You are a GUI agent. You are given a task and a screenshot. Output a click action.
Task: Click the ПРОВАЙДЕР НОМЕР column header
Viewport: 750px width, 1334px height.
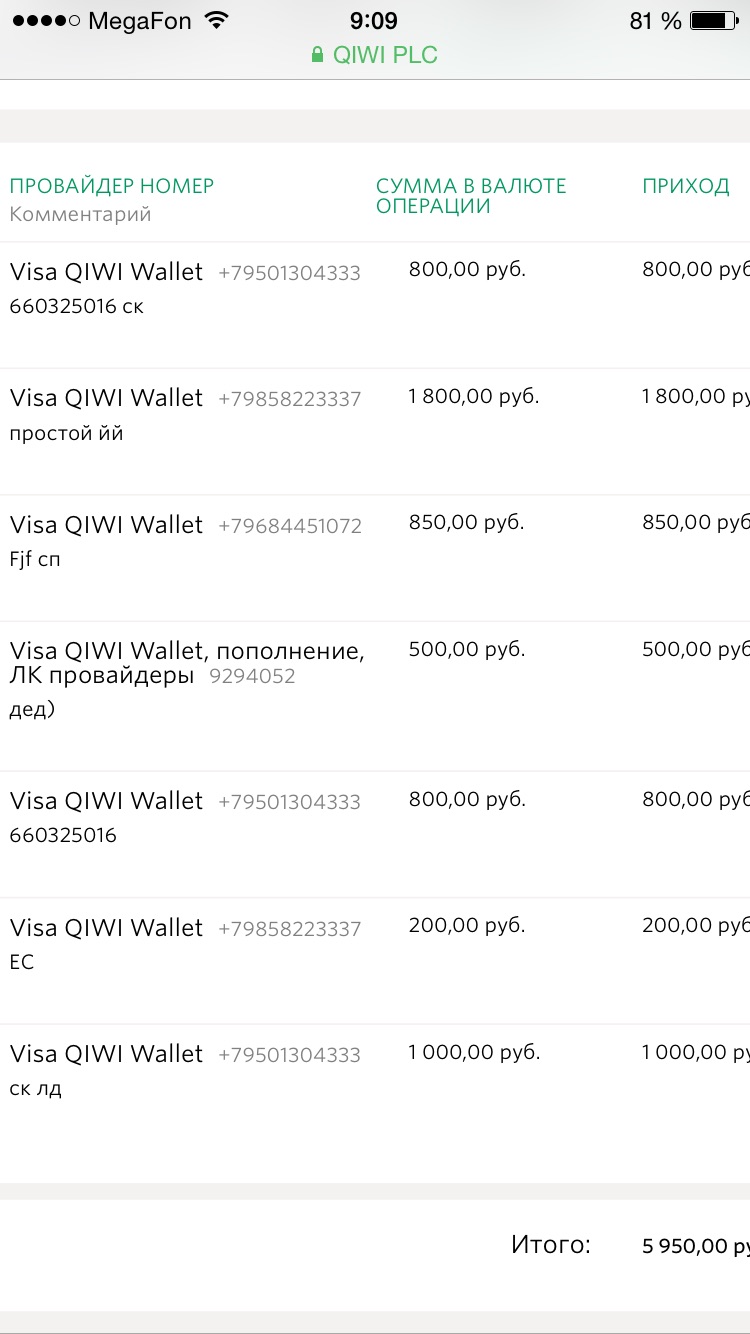point(112,186)
